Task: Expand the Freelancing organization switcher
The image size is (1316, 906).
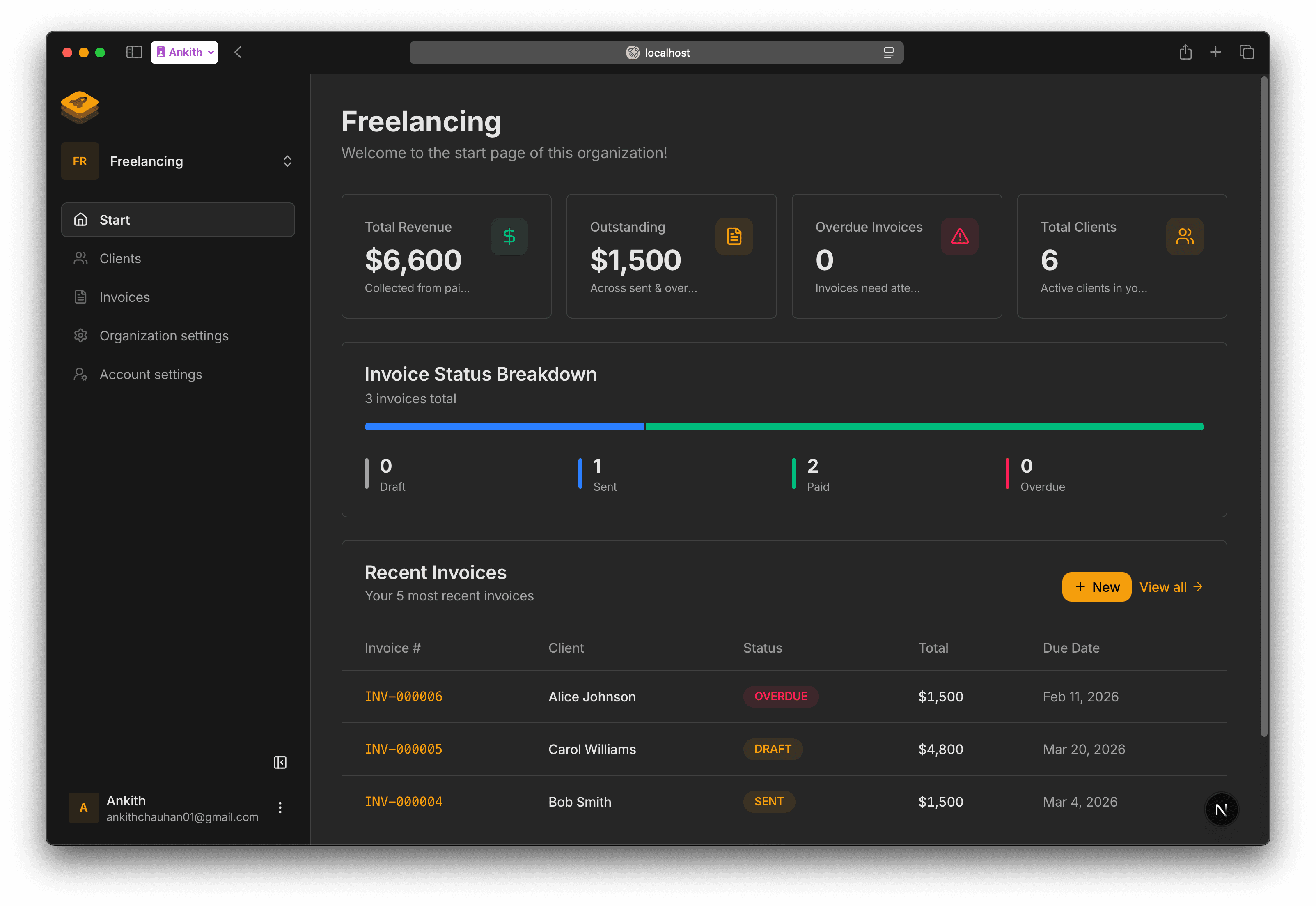Action: [287, 161]
